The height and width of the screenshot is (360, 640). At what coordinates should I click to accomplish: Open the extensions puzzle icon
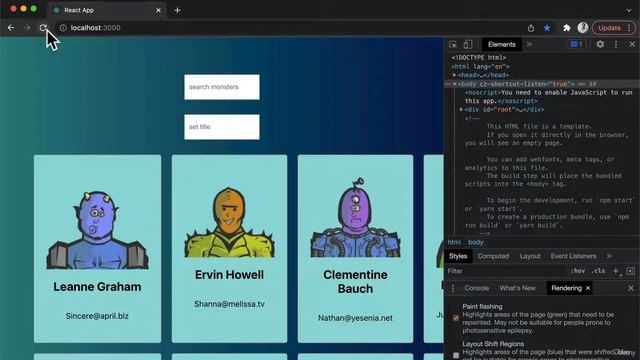tap(567, 28)
